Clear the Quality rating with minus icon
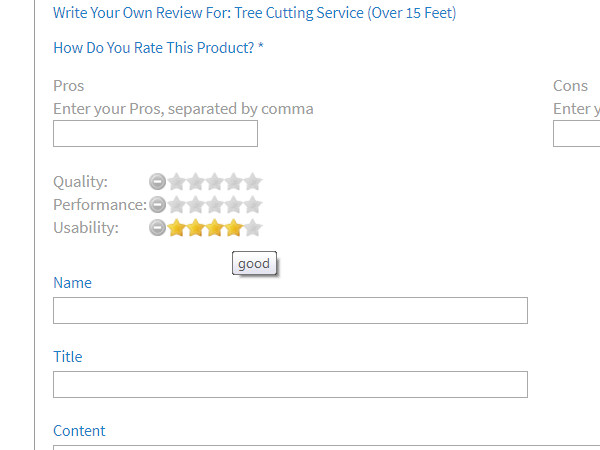Screen dimensions: 600x450 coord(157,182)
